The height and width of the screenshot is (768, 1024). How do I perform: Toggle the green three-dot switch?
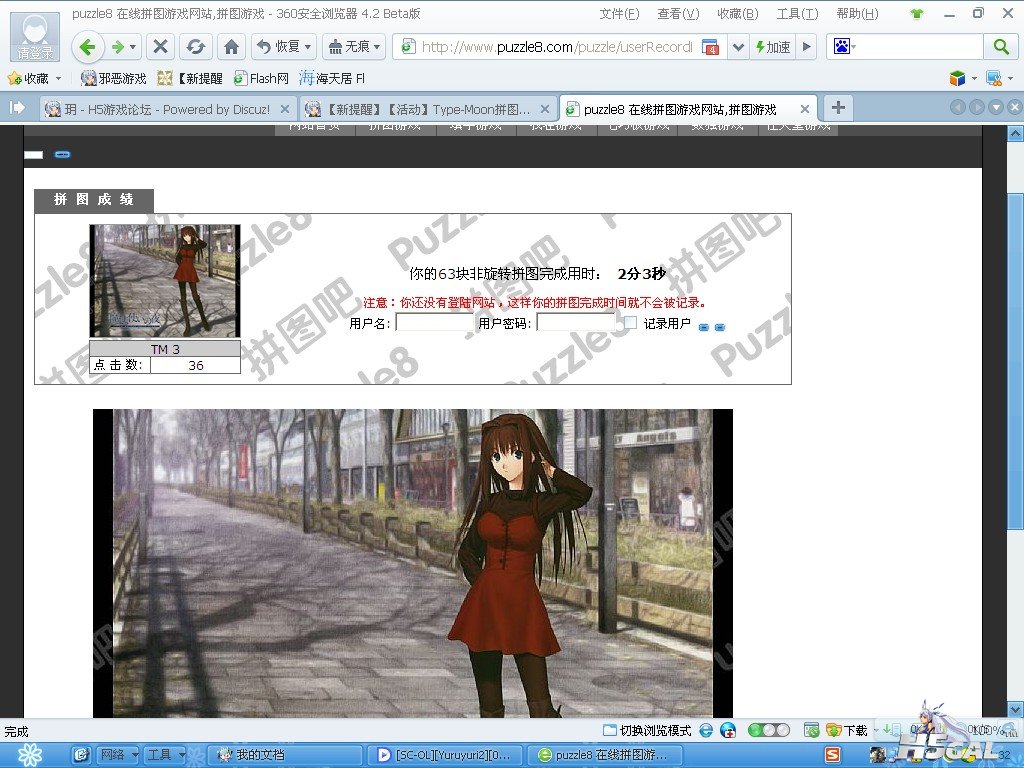pyautogui.click(x=768, y=730)
